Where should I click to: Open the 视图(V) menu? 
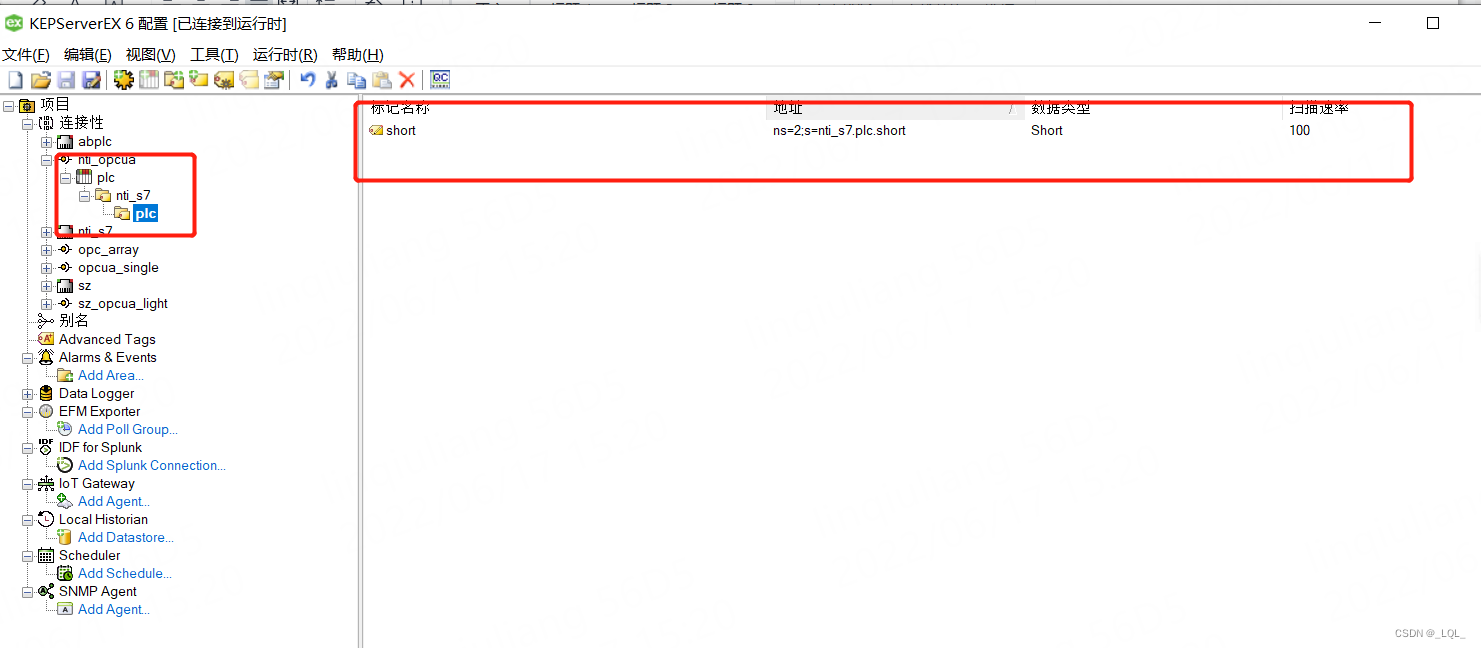coord(150,55)
